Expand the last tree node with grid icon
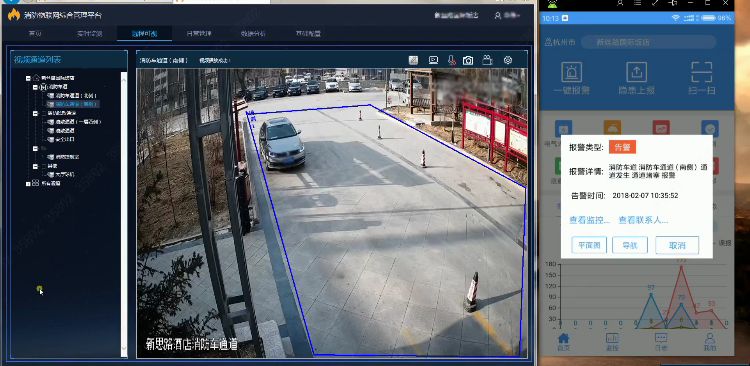The height and width of the screenshot is (366, 750). pyautogui.click(x=29, y=183)
